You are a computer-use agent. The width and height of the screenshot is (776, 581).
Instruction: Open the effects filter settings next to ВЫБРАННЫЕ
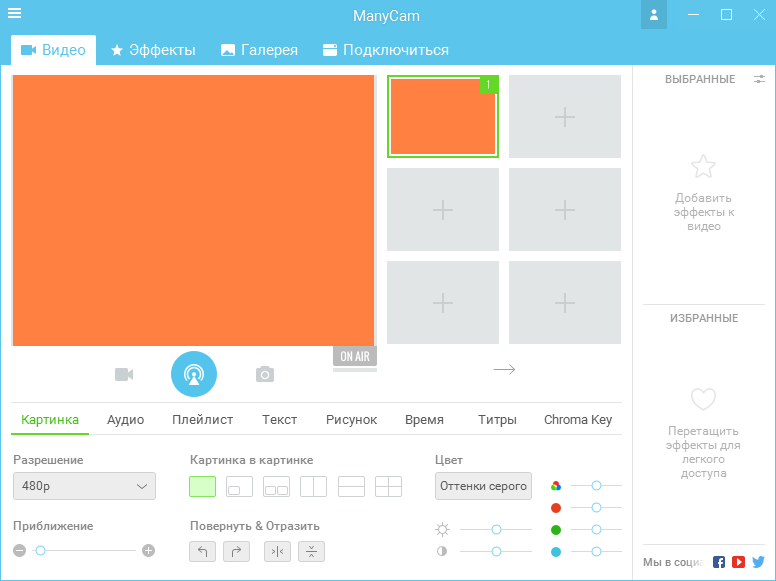point(759,79)
